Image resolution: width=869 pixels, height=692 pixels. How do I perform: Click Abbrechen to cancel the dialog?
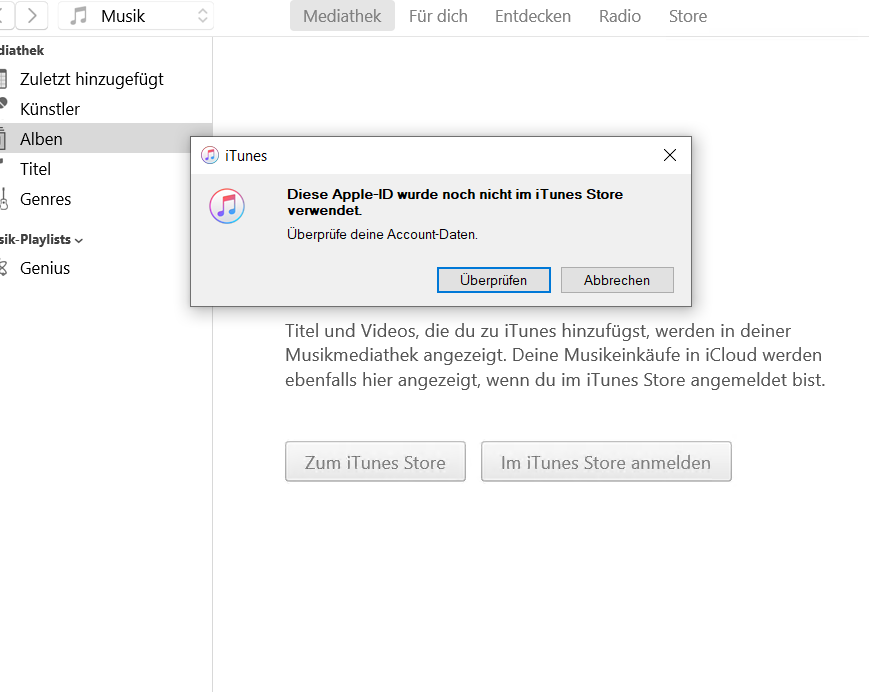click(x=617, y=280)
